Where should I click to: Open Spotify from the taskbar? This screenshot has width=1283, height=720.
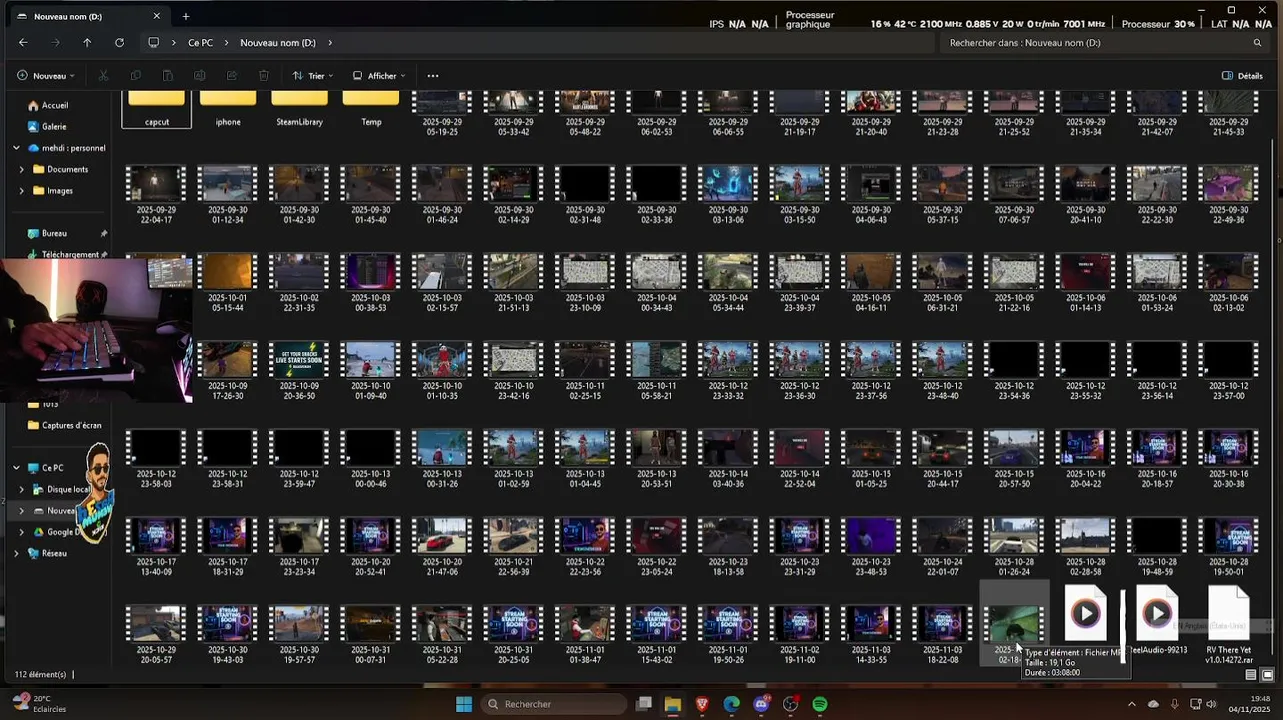click(x=820, y=704)
